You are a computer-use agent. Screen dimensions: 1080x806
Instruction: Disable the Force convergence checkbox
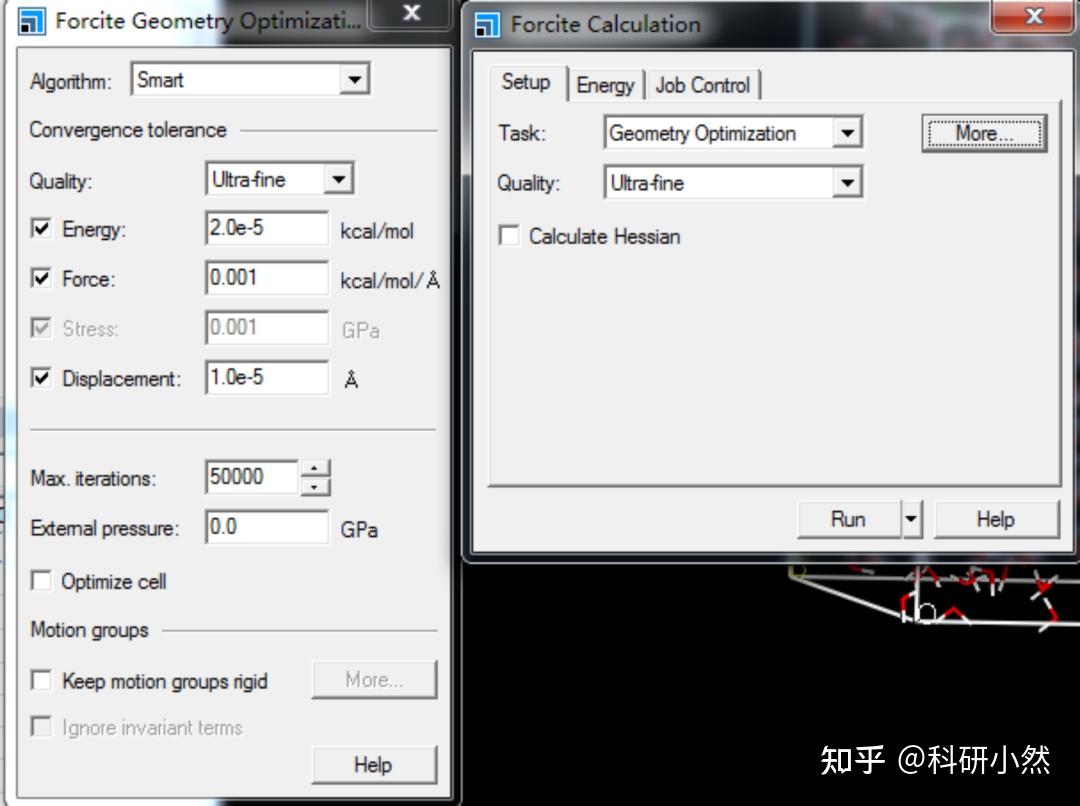pyautogui.click(x=41, y=279)
